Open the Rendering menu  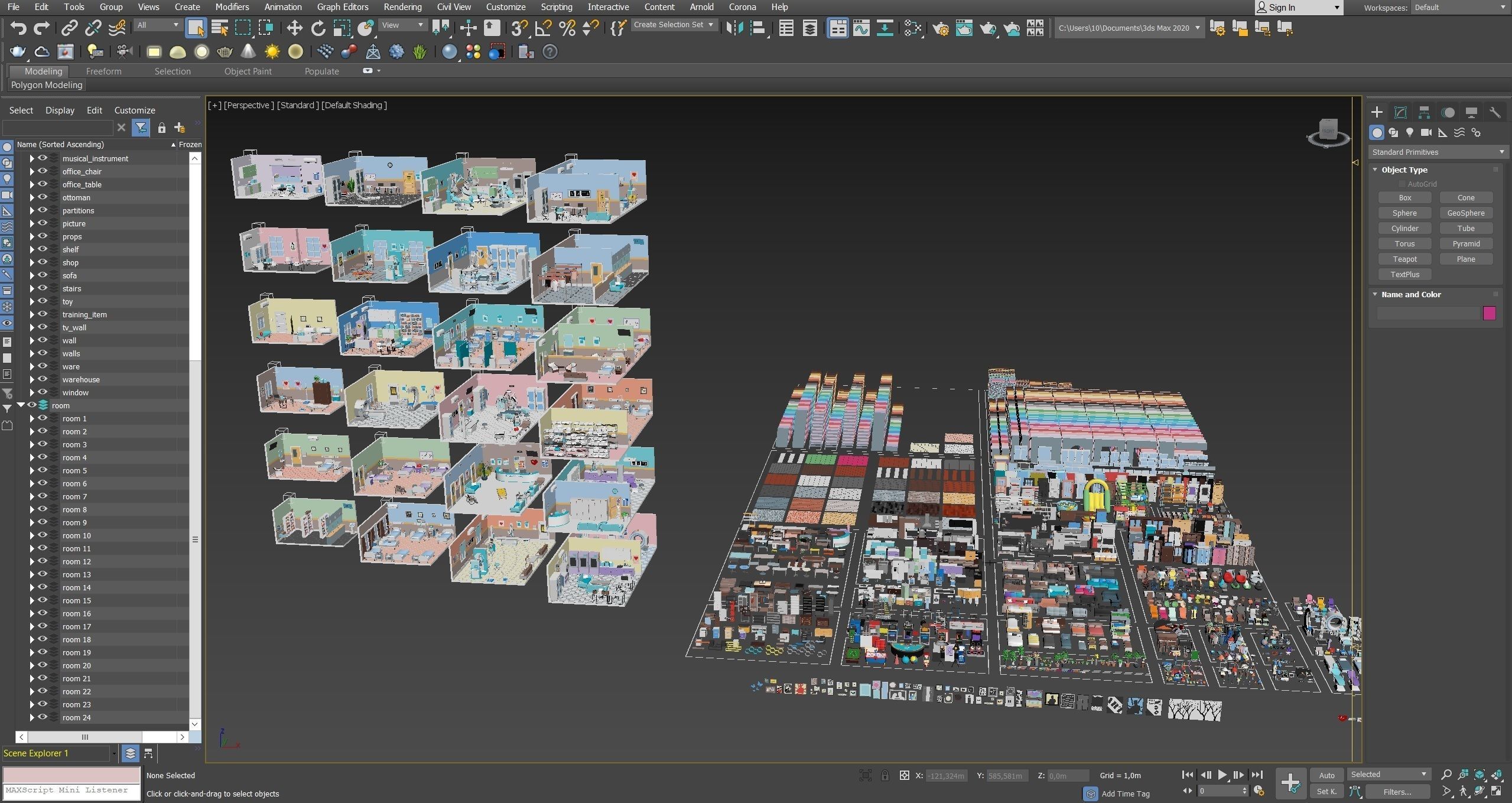(x=402, y=7)
